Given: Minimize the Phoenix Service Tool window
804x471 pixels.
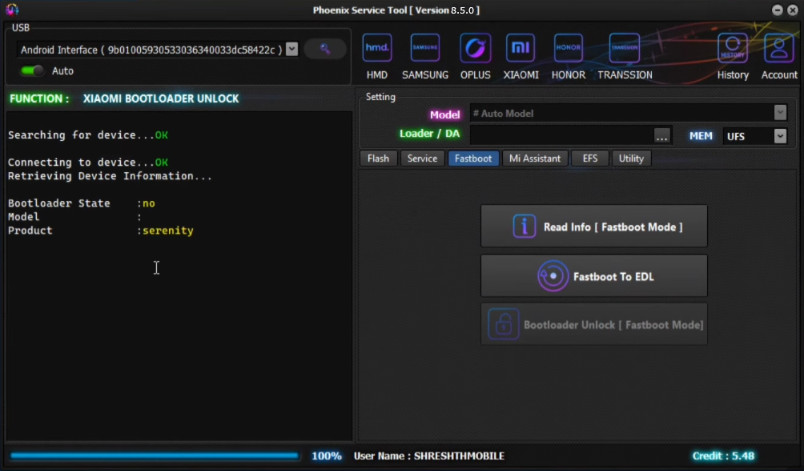Looking at the screenshot, I should coord(777,10).
